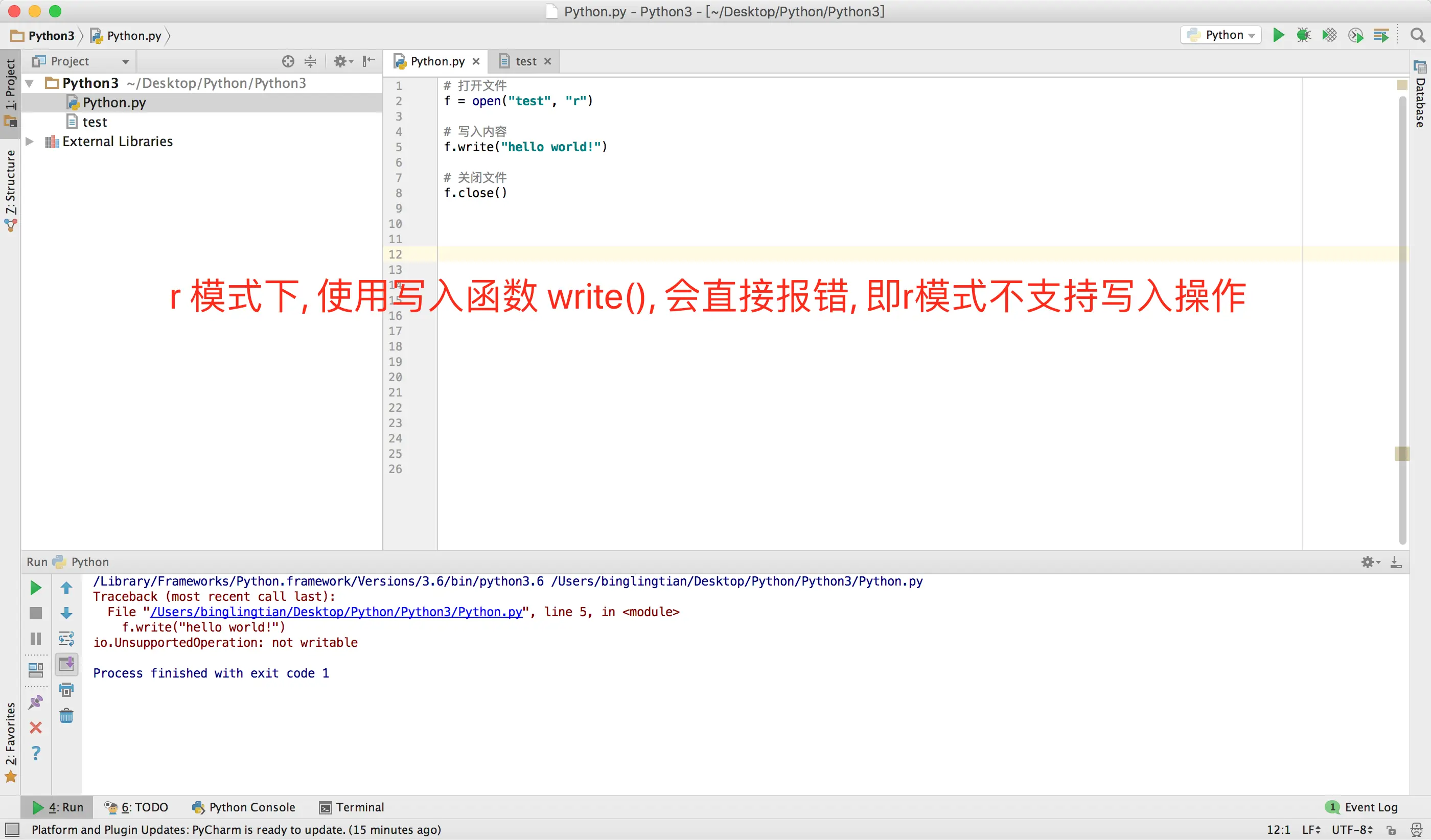Switch to the test editor tab
The width and height of the screenshot is (1431, 840).
pos(525,61)
